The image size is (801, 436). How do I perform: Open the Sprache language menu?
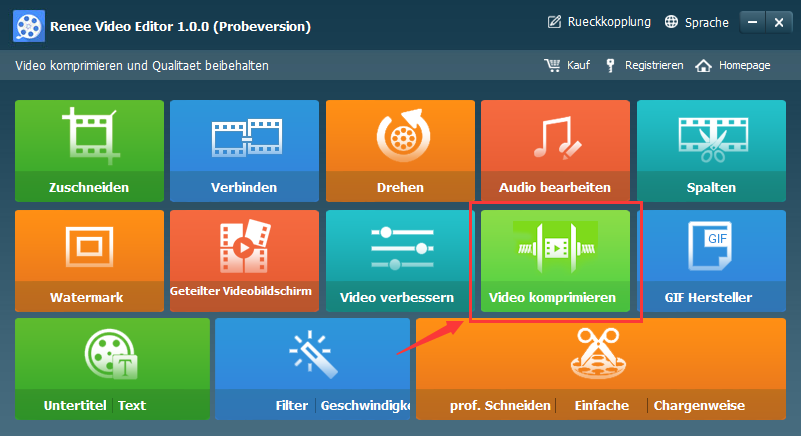click(x=706, y=22)
